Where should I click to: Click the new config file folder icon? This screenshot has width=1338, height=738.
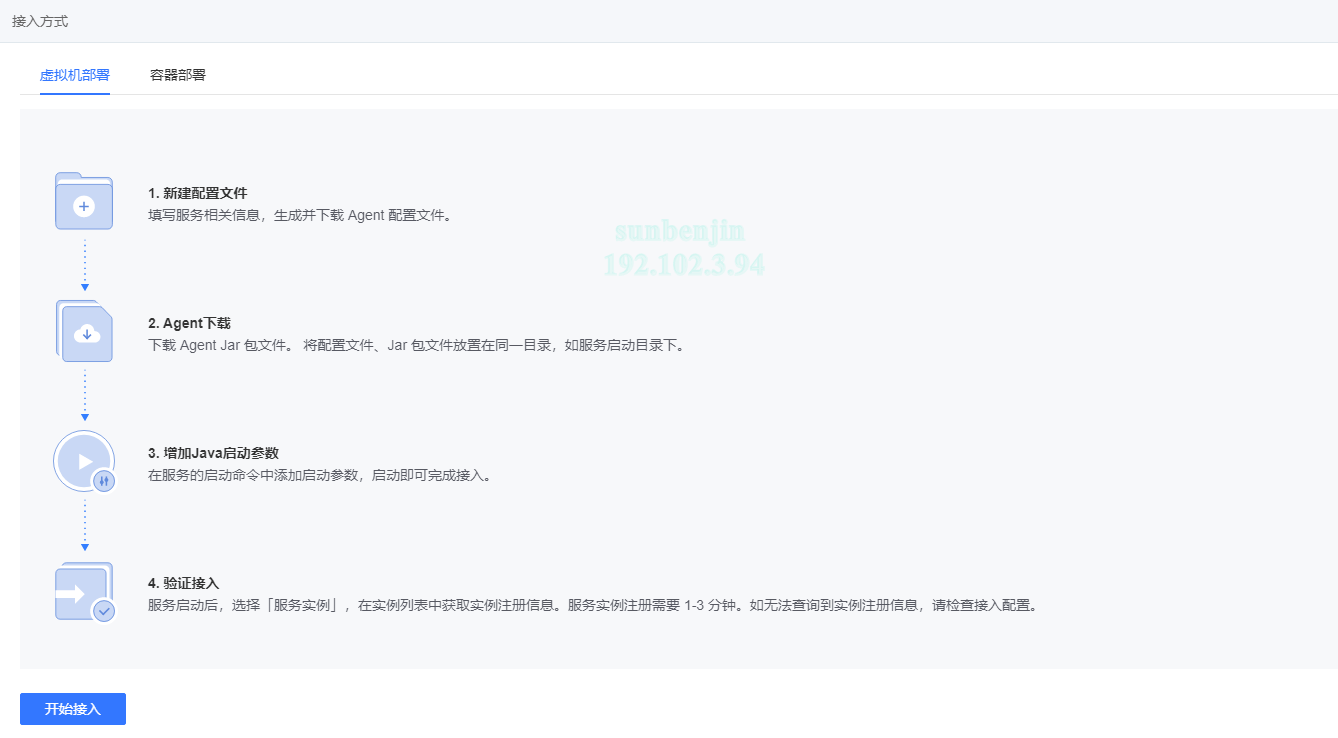(x=84, y=202)
